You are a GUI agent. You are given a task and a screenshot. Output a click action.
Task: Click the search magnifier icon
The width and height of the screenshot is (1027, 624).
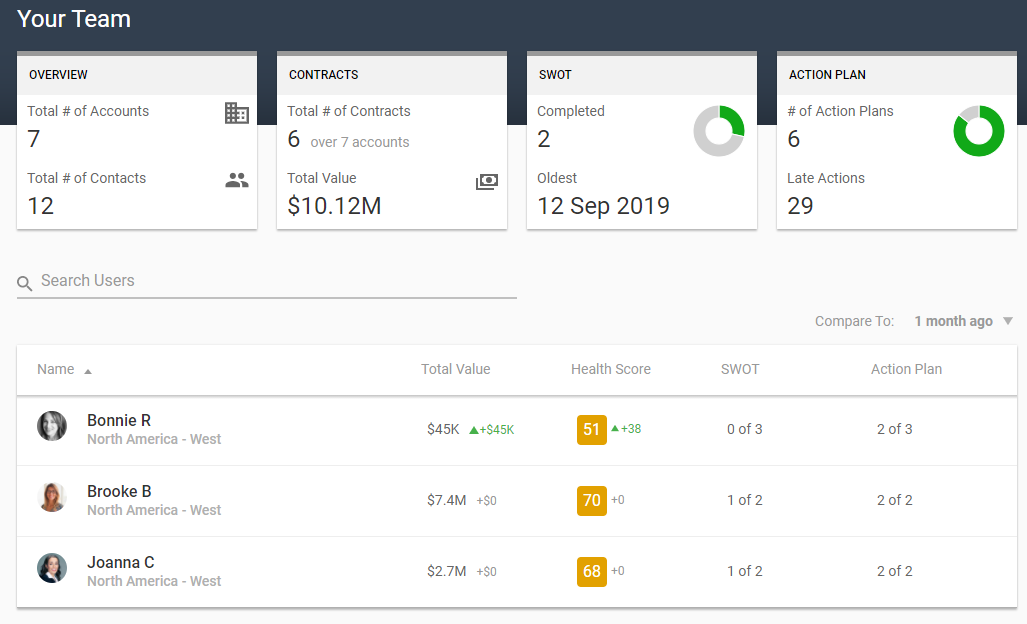pos(25,283)
